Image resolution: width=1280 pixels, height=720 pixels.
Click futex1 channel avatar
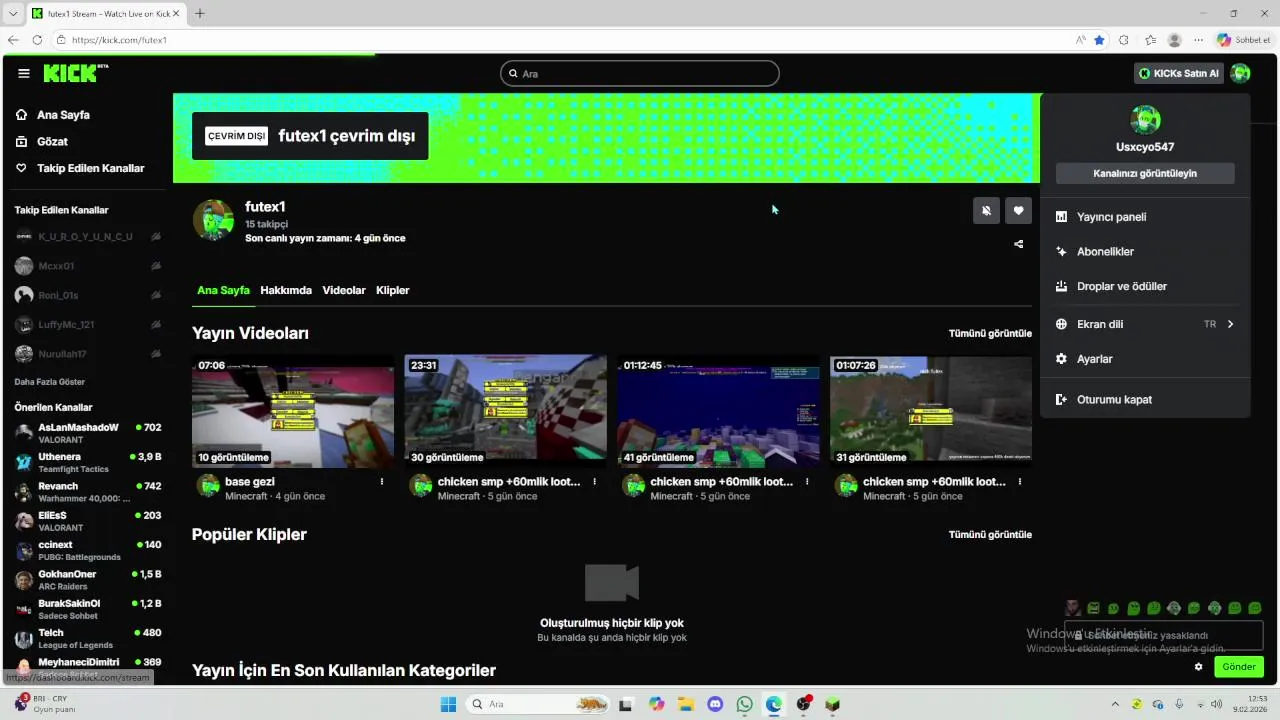(x=213, y=220)
